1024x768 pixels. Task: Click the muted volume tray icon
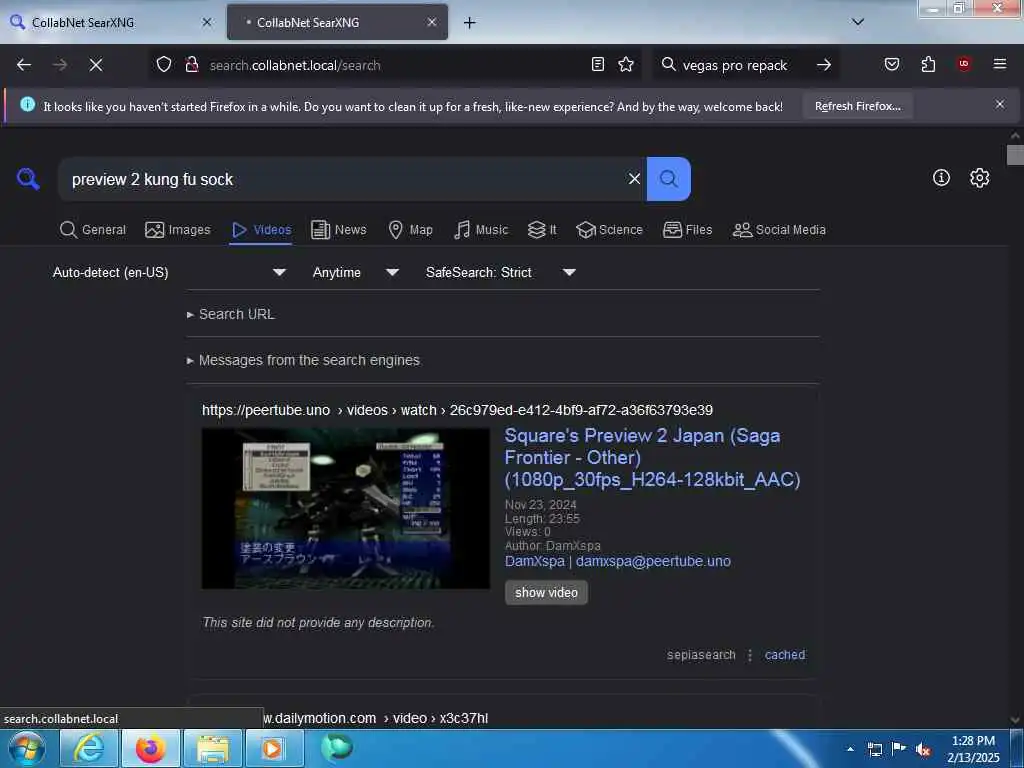coord(923,749)
